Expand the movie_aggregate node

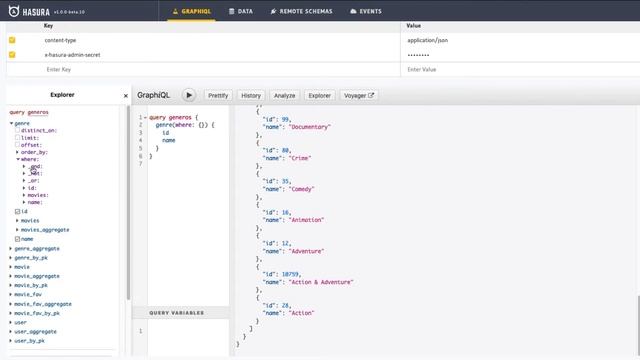tap(11, 276)
